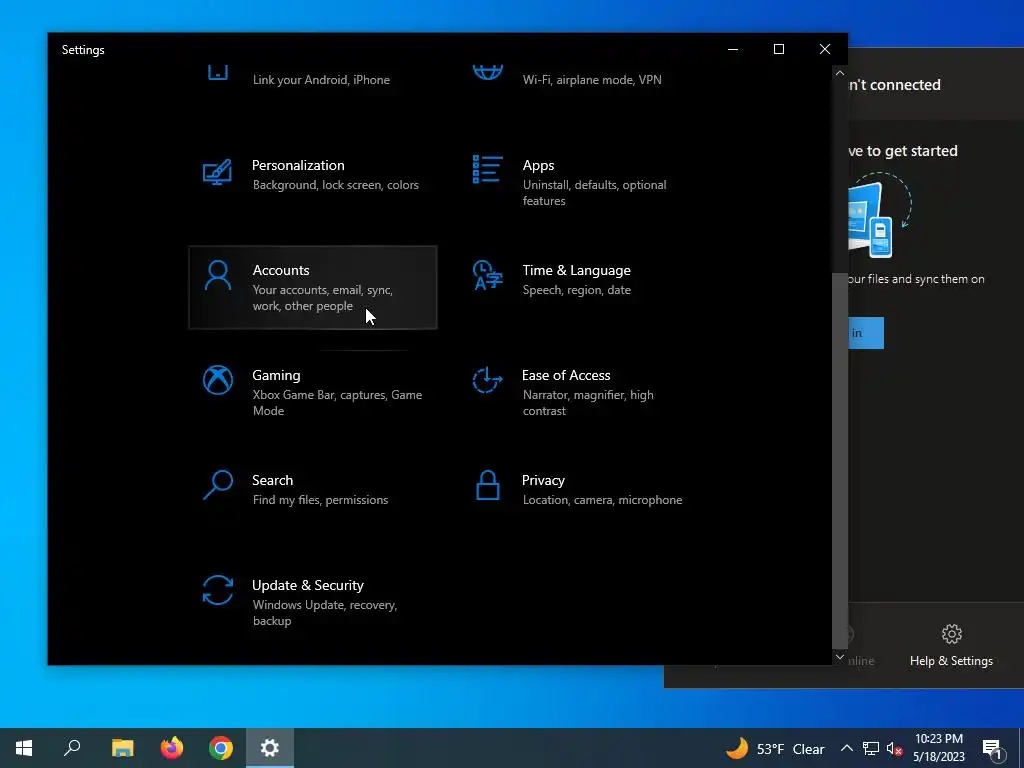Minimize the Settings window
Screen dimensions: 1024x768
733,50
